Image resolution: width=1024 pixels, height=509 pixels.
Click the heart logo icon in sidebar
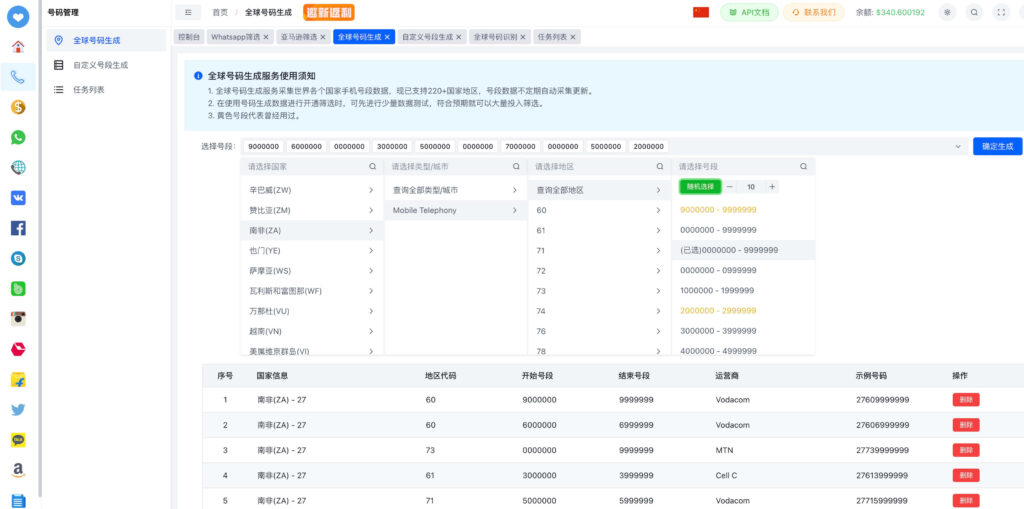coord(18,16)
